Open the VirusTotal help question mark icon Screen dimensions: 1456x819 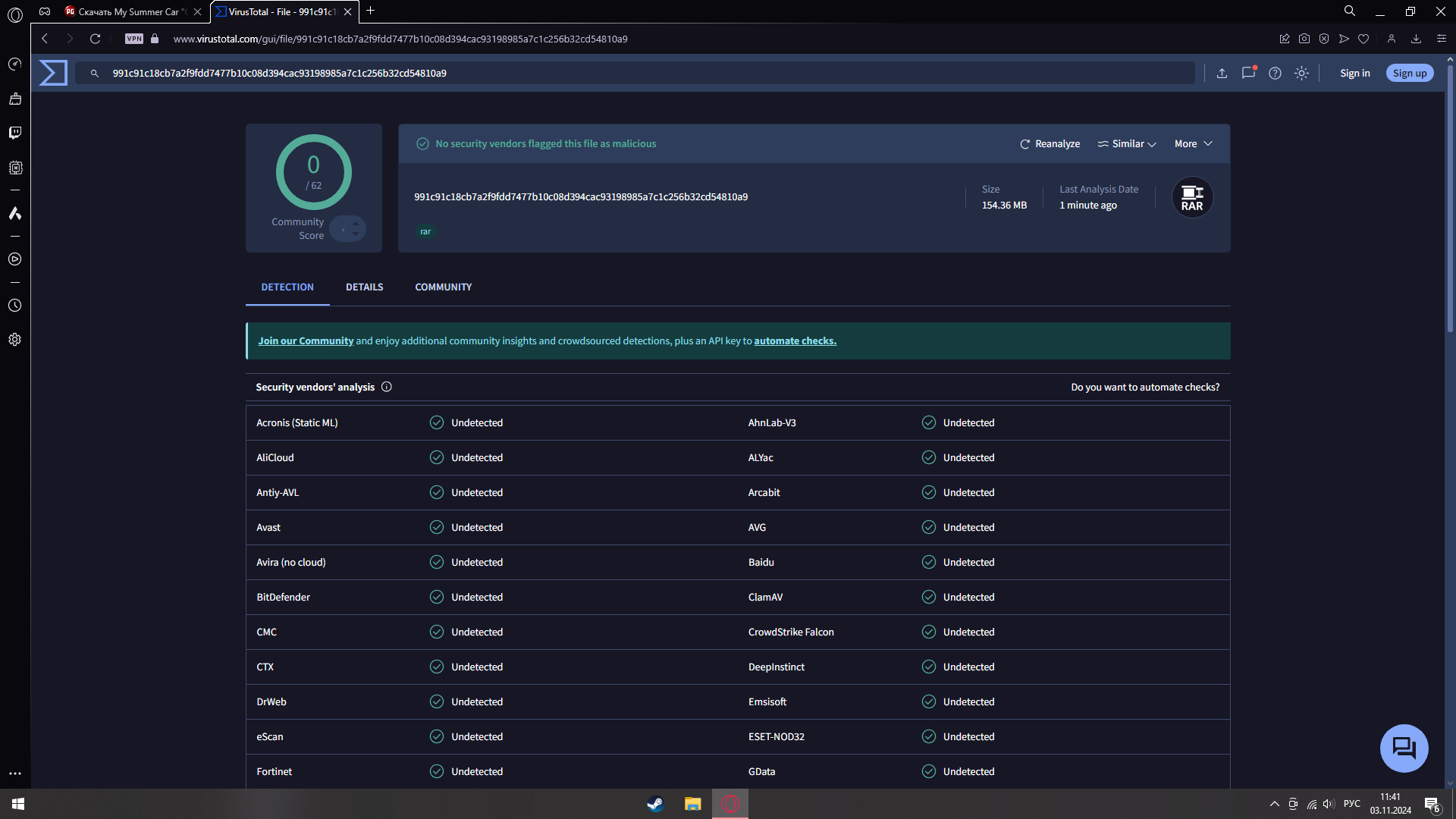tap(1275, 74)
